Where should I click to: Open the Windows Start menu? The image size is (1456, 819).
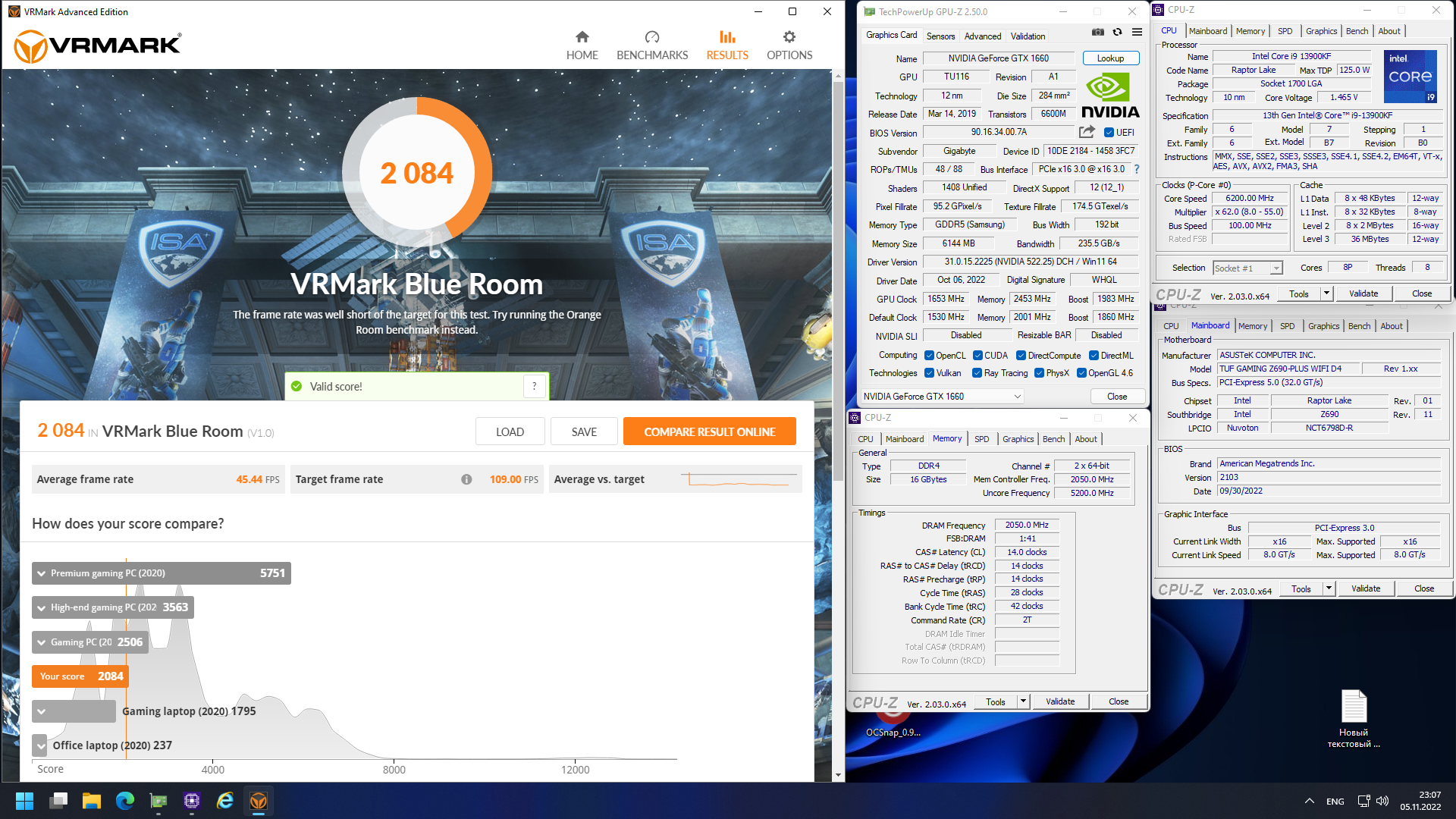click(x=24, y=801)
